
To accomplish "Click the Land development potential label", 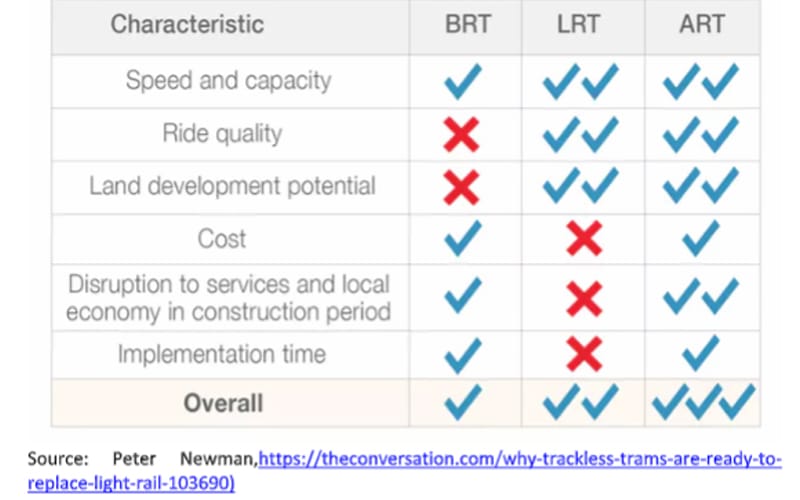I will click(x=232, y=186).
